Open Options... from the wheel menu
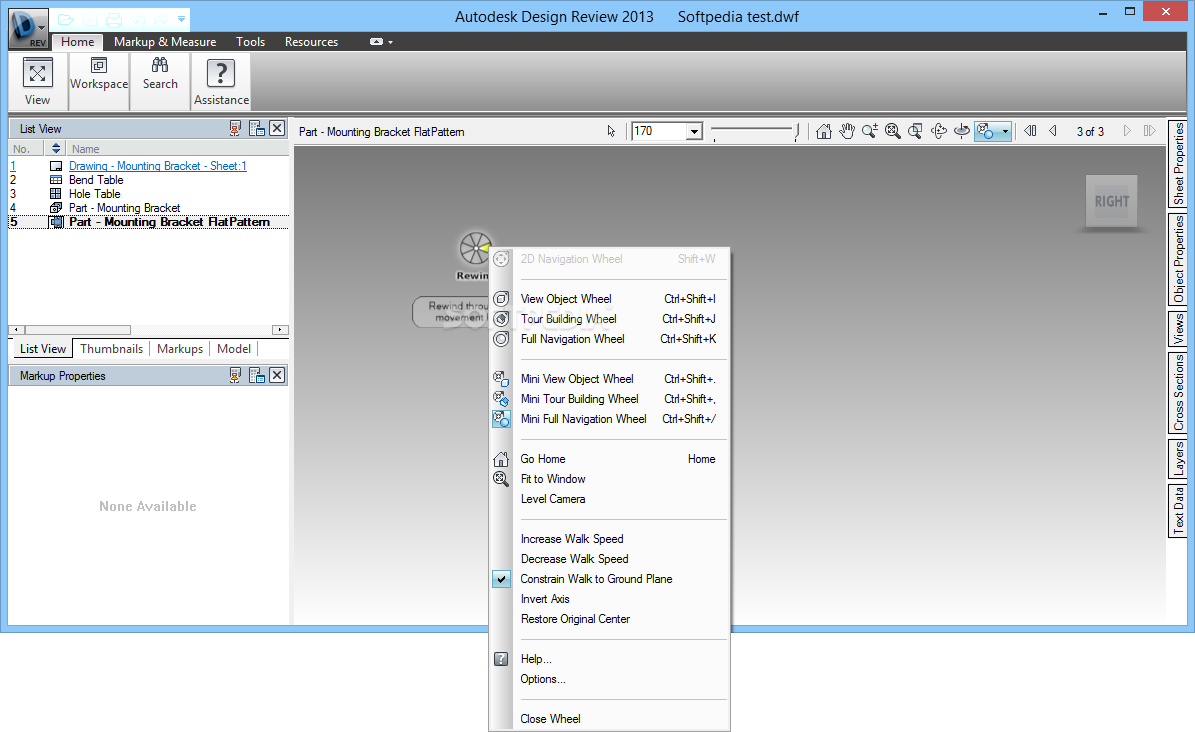 [609, 679]
